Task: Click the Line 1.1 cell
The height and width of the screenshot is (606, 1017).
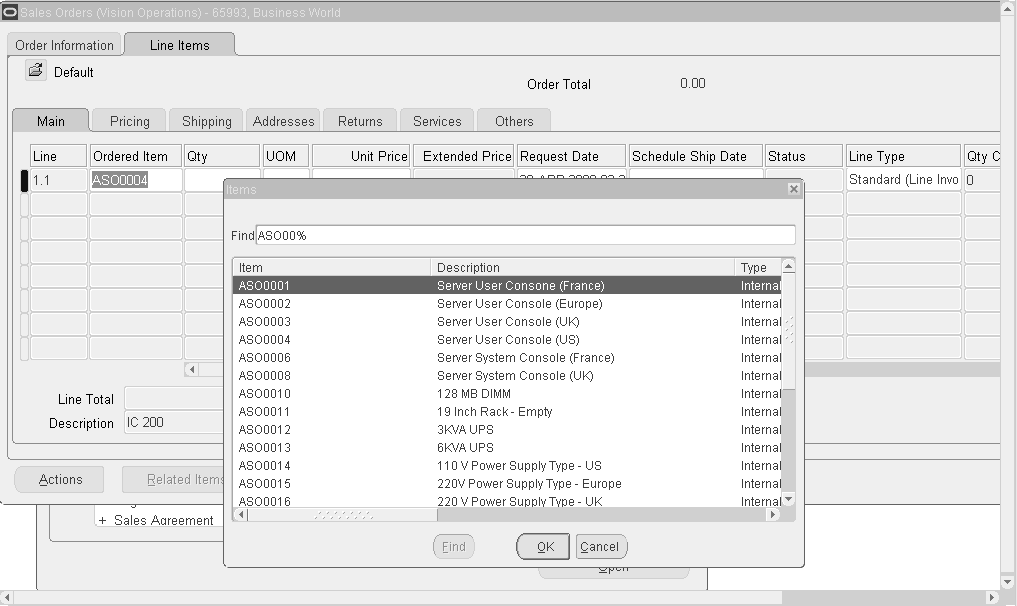Action: (x=58, y=180)
